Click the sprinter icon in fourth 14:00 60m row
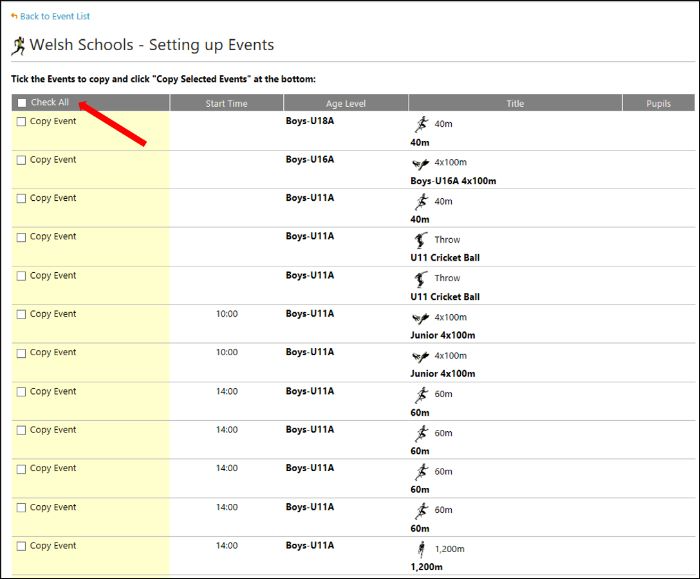The width and height of the screenshot is (700, 579). click(421, 511)
